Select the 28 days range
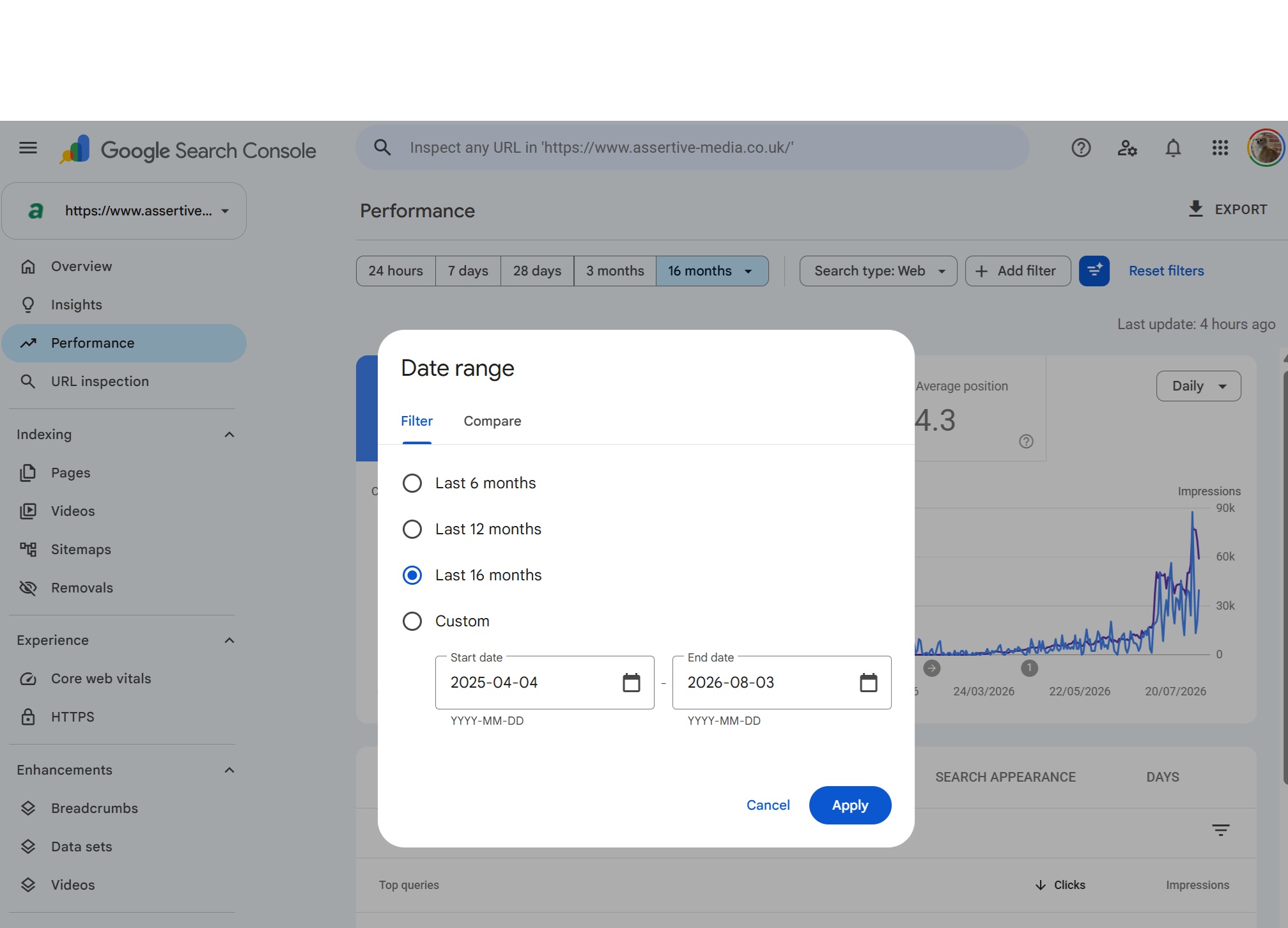This screenshot has height=928, width=1288. tap(537, 271)
